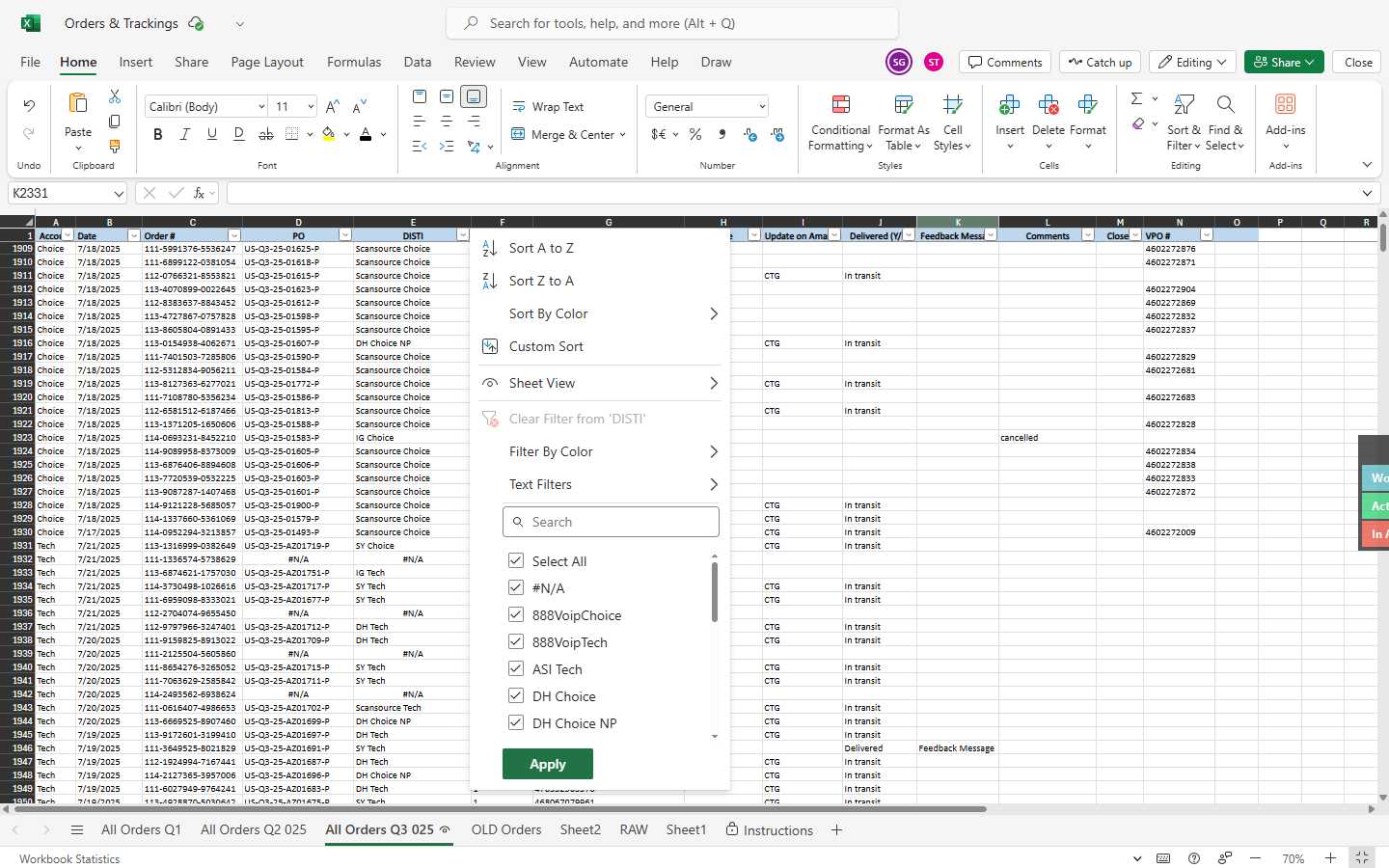Uncheck 888VoipChoice checkbox
This screenshot has height=868, width=1389.
(x=516, y=614)
